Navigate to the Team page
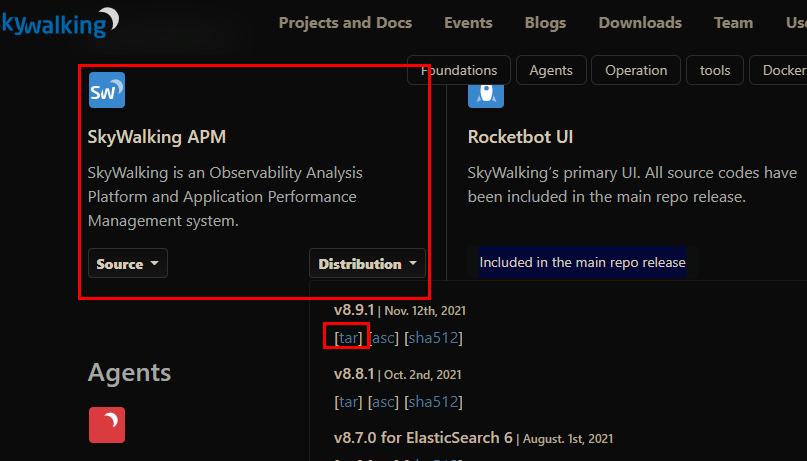Viewport: 807px width, 461px height. pyautogui.click(x=733, y=23)
